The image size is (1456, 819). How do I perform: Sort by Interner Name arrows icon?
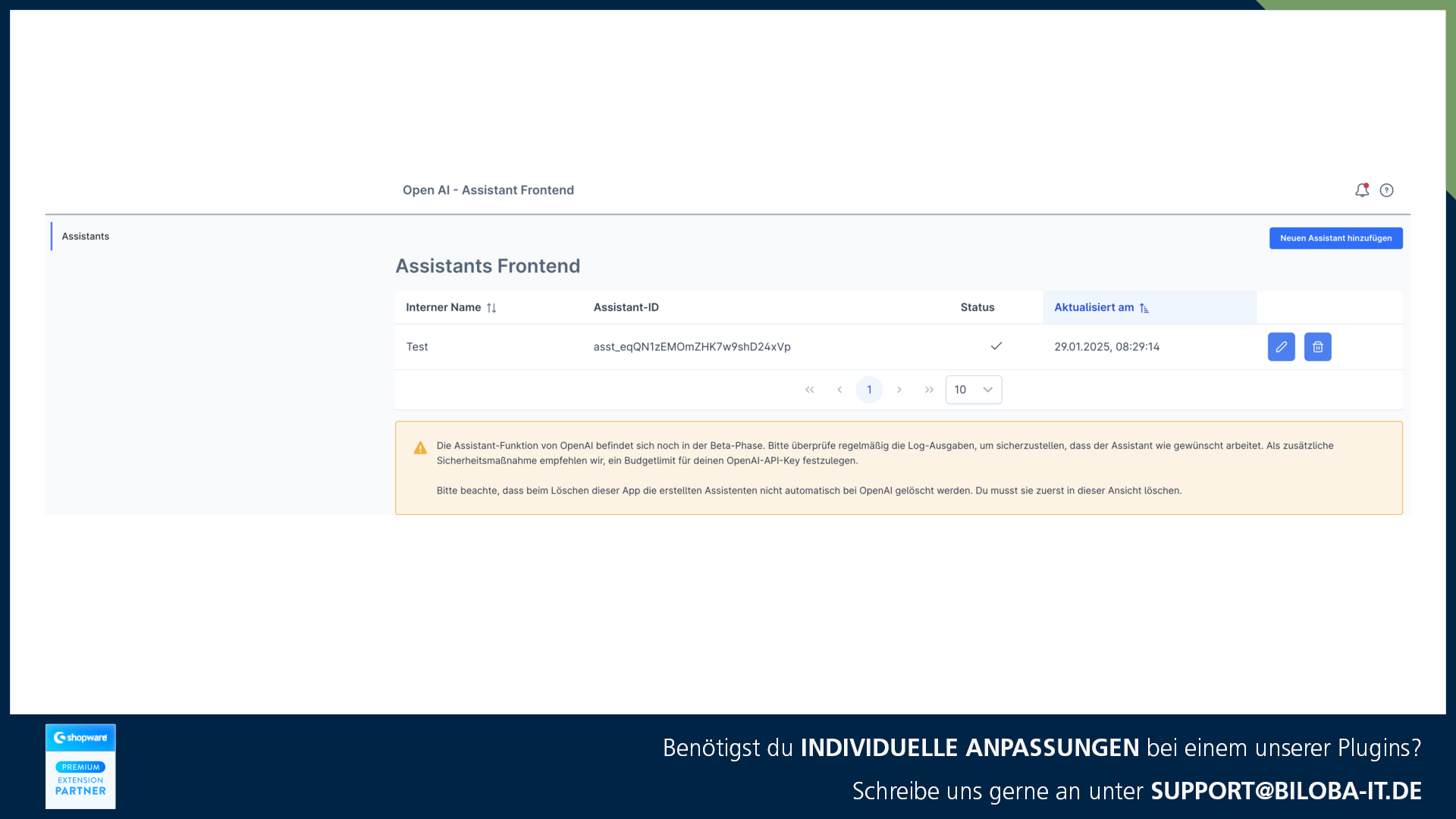[x=491, y=308]
